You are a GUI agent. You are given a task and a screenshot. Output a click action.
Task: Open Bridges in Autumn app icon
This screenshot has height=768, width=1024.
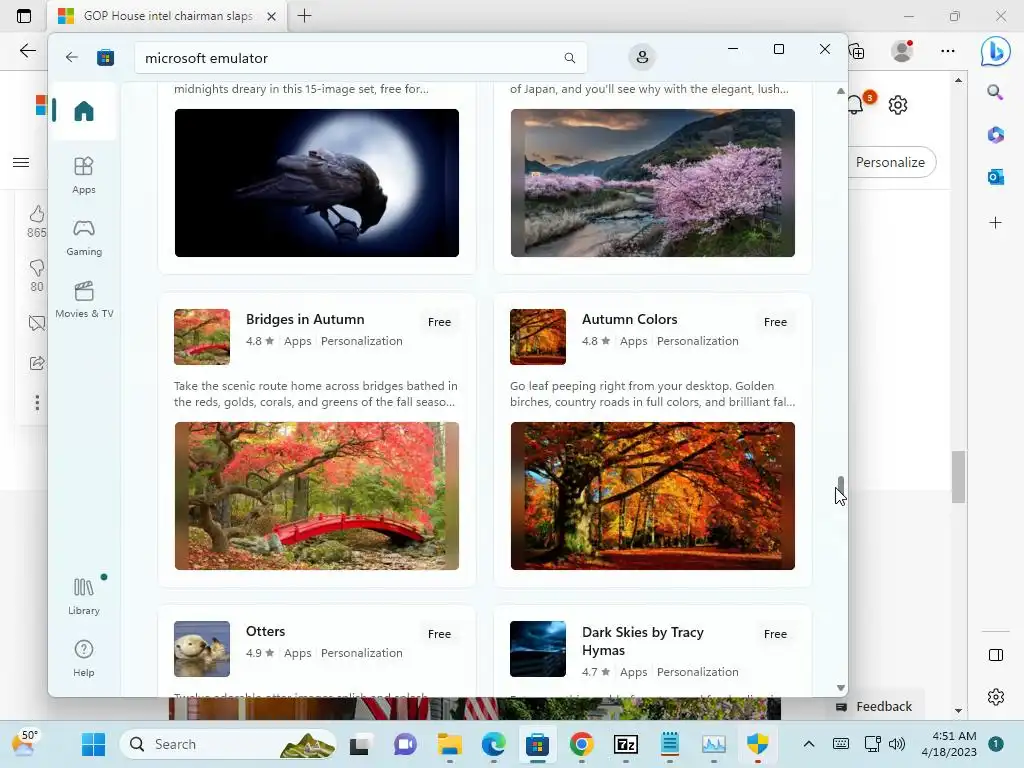click(x=202, y=337)
